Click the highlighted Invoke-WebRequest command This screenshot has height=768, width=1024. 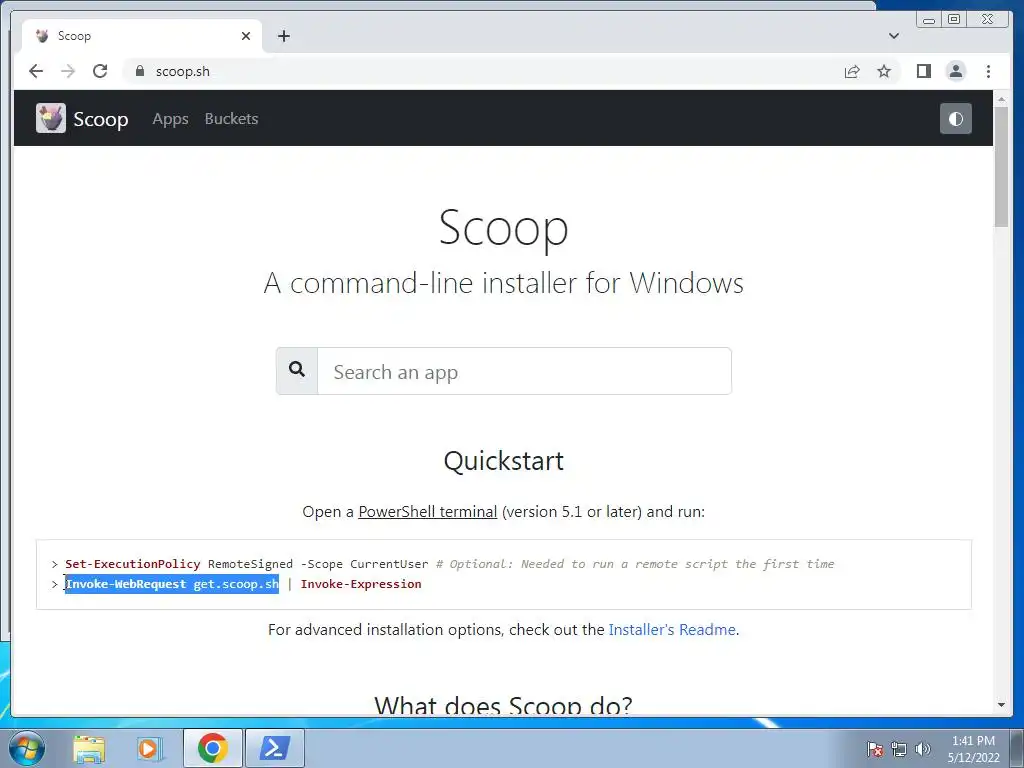point(172,584)
